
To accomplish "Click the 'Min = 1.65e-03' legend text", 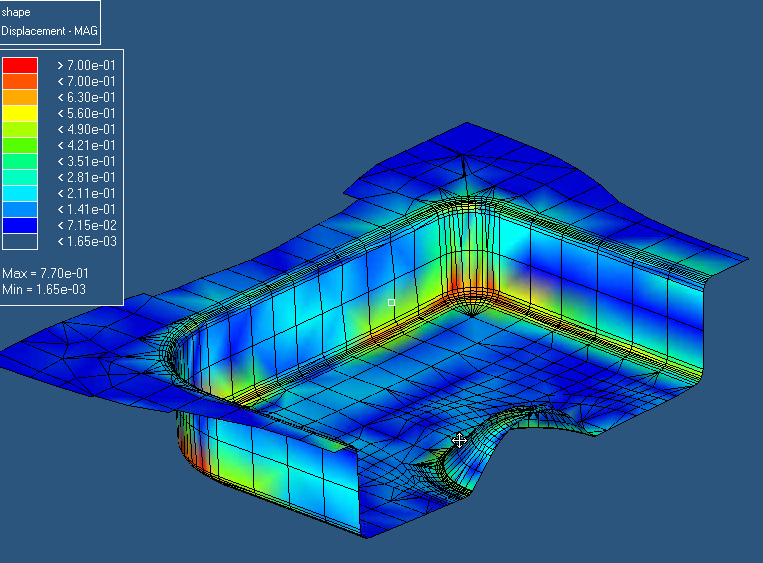I will [44, 288].
